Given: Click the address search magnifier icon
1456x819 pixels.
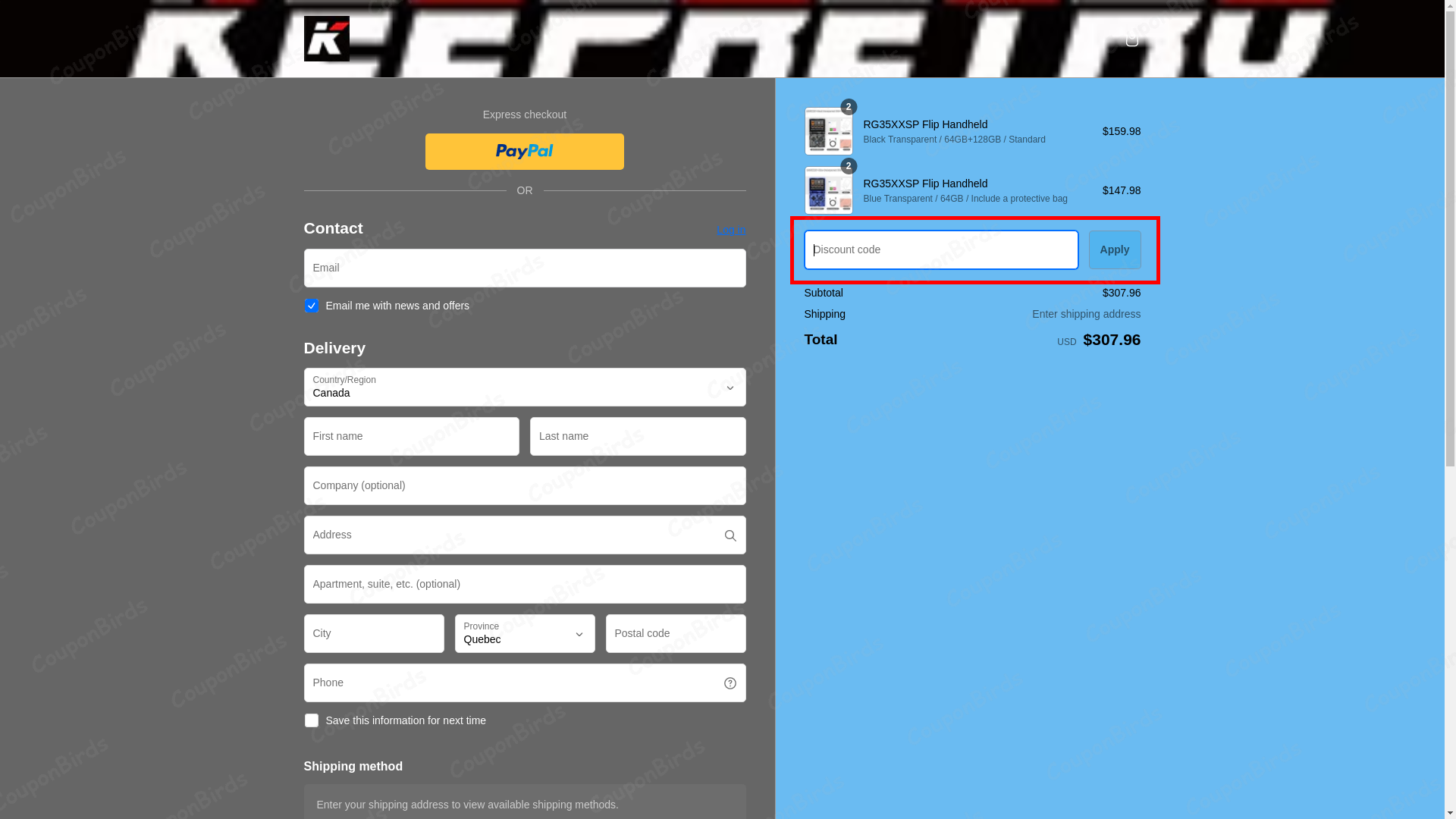Looking at the screenshot, I should point(730,536).
